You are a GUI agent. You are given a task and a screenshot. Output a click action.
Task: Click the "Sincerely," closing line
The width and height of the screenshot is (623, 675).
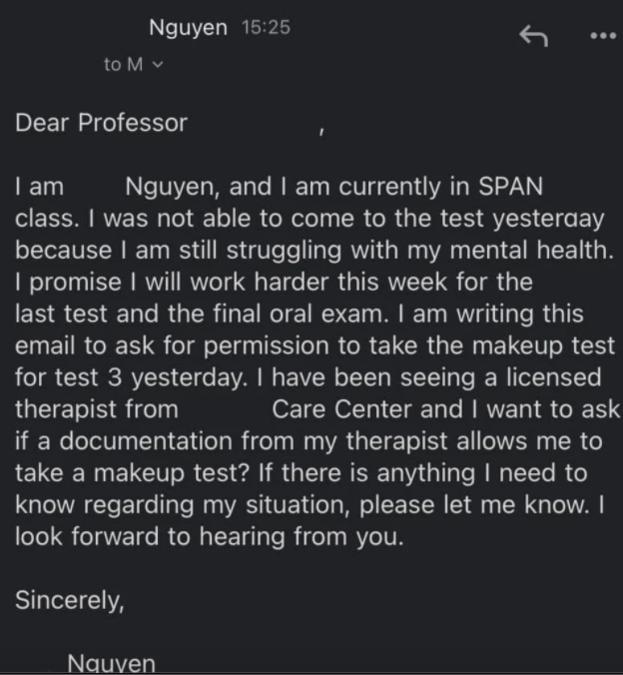[x=70, y=600]
